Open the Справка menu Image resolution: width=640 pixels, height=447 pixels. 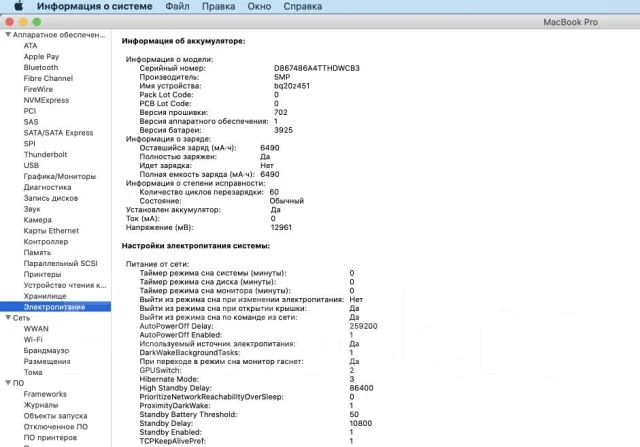coord(302,7)
